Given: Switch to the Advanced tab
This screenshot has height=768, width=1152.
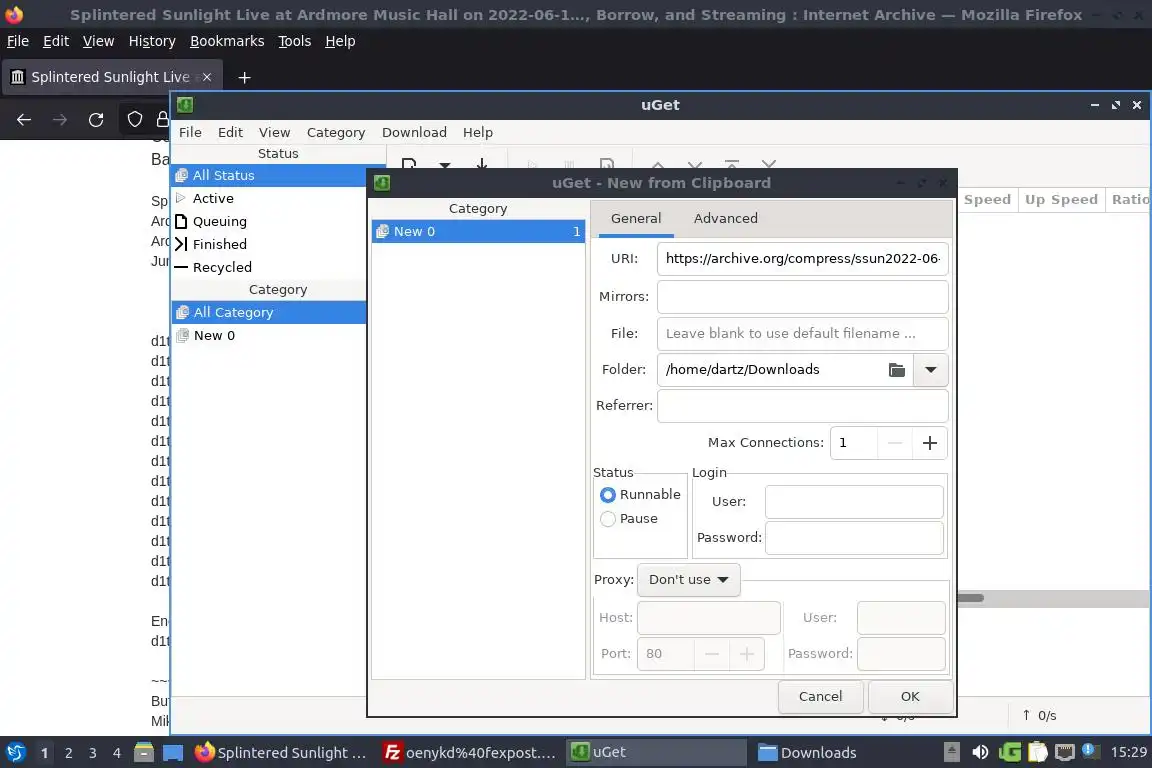Looking at the screenshot, I should point(725,218).
